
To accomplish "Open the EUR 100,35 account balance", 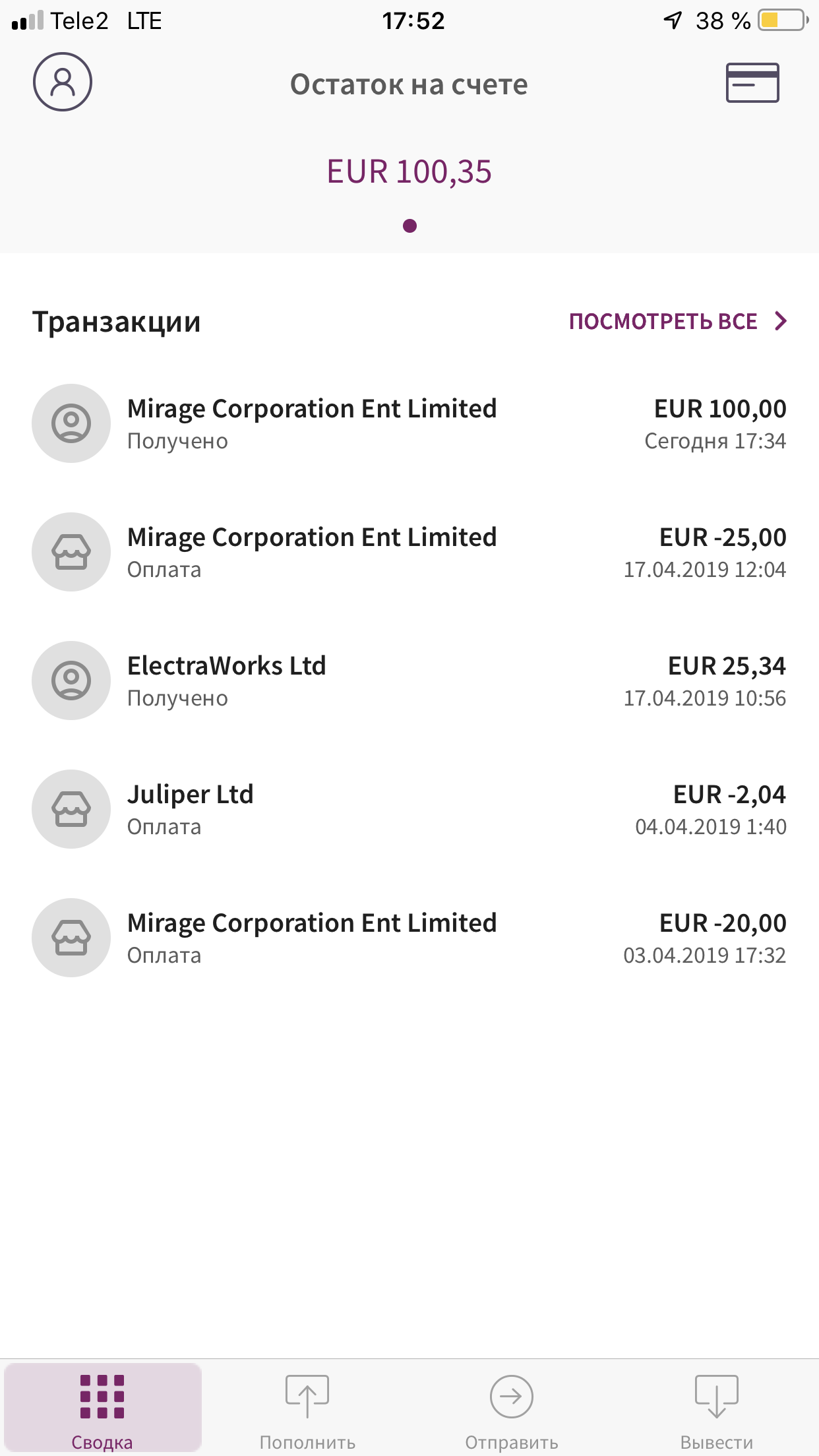I will [x=409, y=172].
